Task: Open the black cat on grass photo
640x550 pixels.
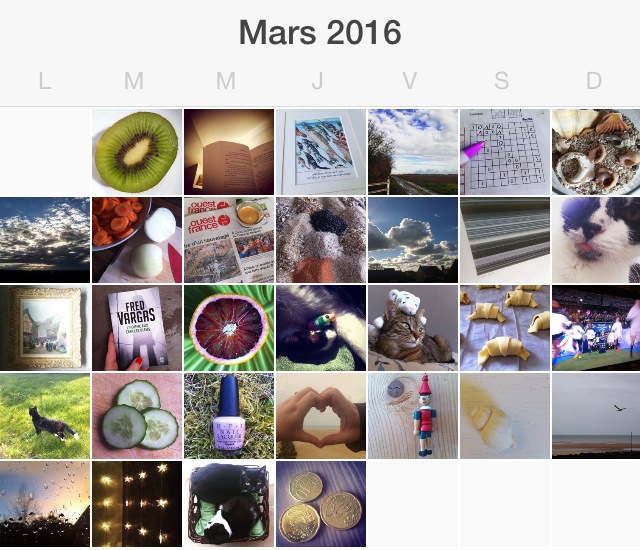Action: (x=45, y=416)
